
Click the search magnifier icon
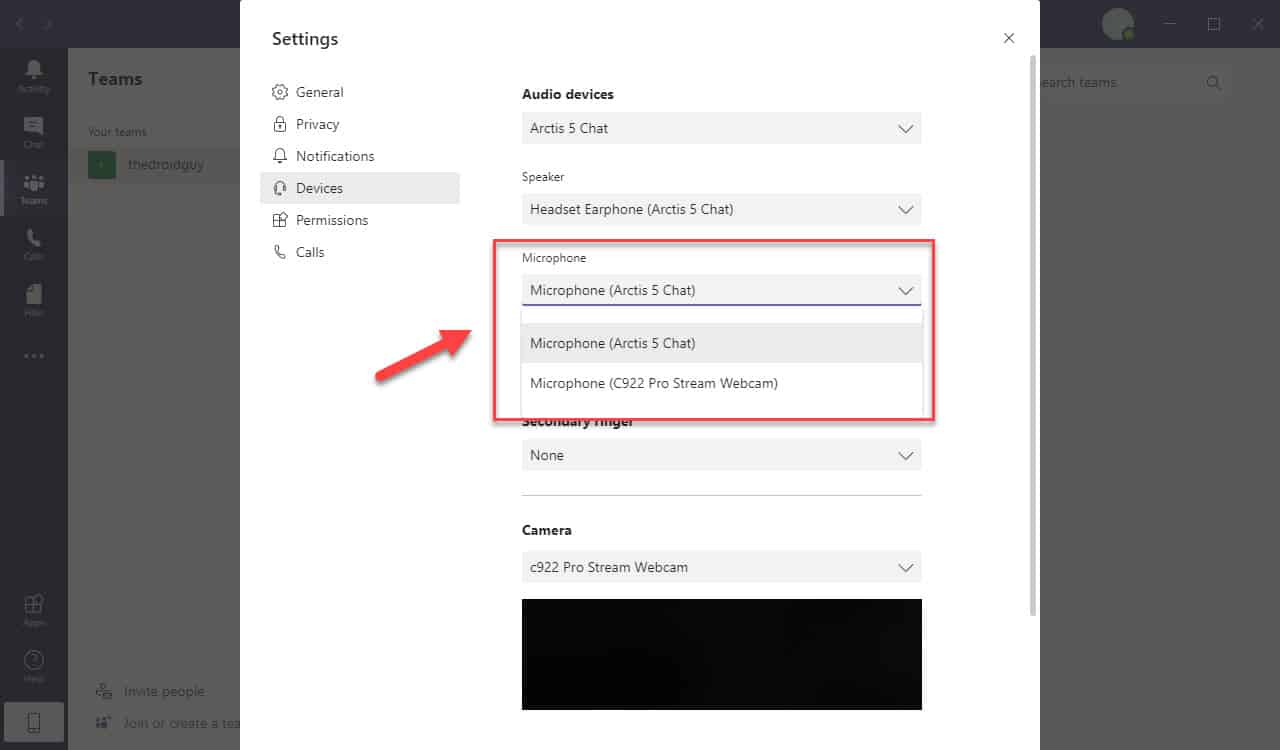pyautogui.click(x=1213, y=83)
